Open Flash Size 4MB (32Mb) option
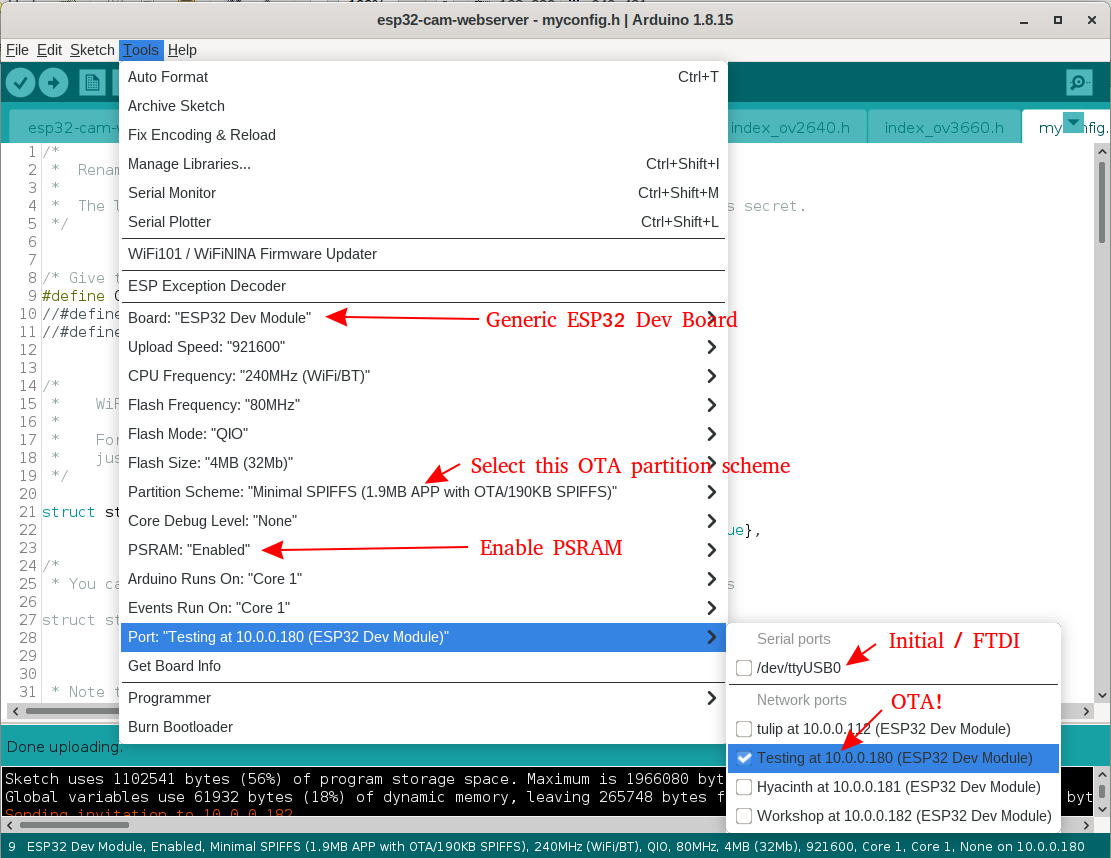1111x858 pixels. (x=423, y=463)
